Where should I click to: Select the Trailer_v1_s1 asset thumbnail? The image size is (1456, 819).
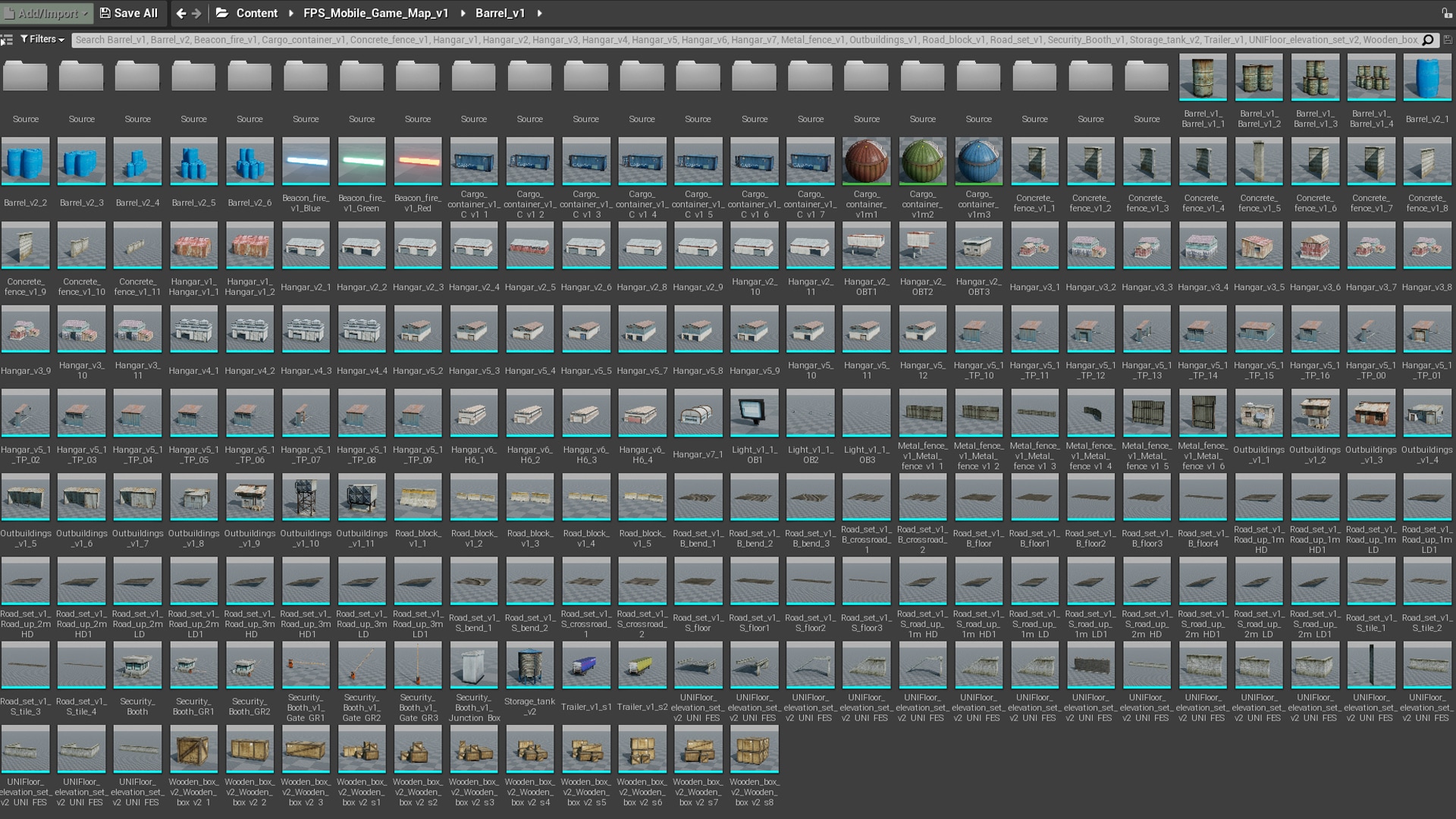tap(585, 664)
